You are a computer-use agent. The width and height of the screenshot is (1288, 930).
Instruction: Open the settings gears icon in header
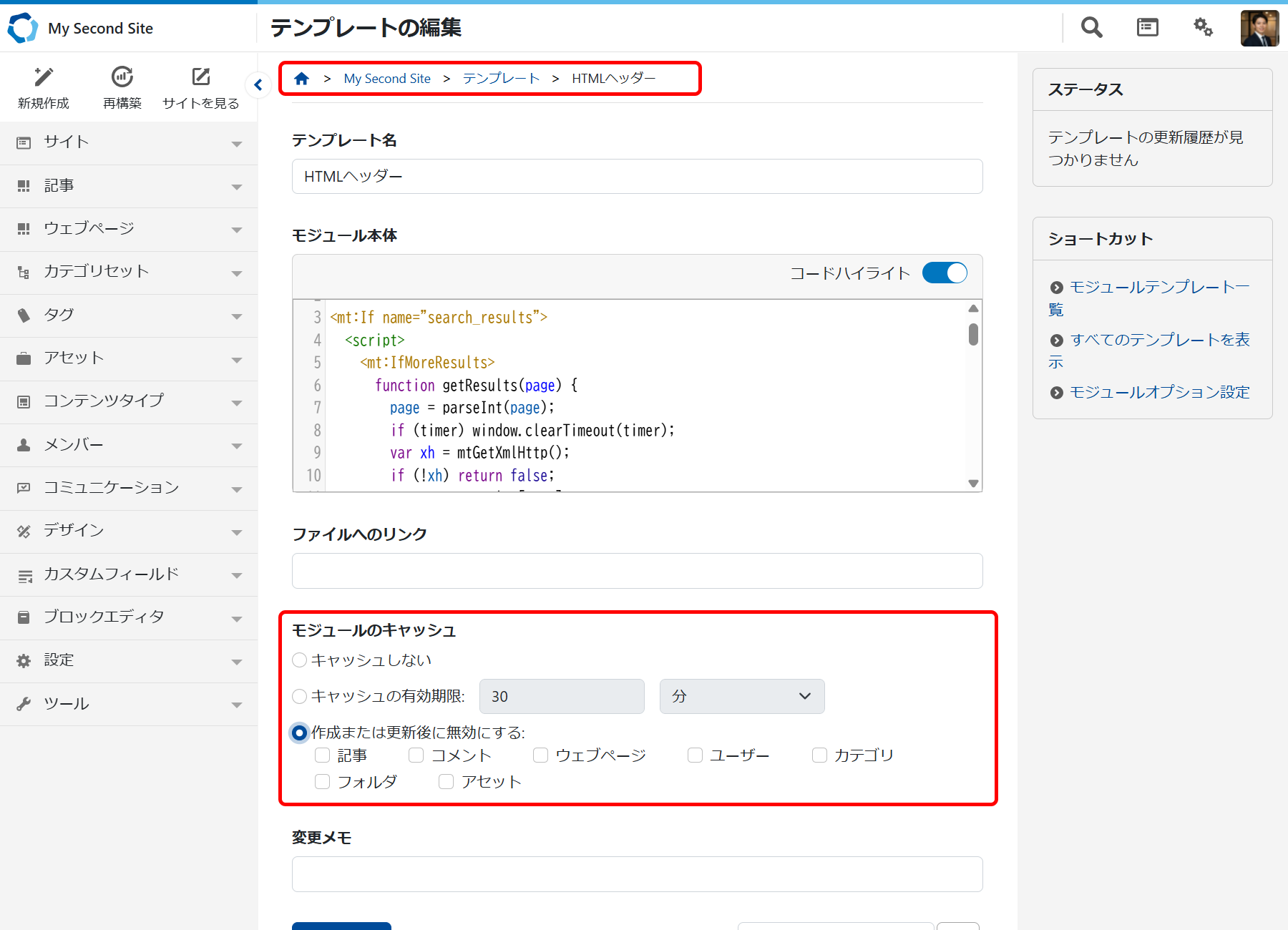[x=1203, y=28]
